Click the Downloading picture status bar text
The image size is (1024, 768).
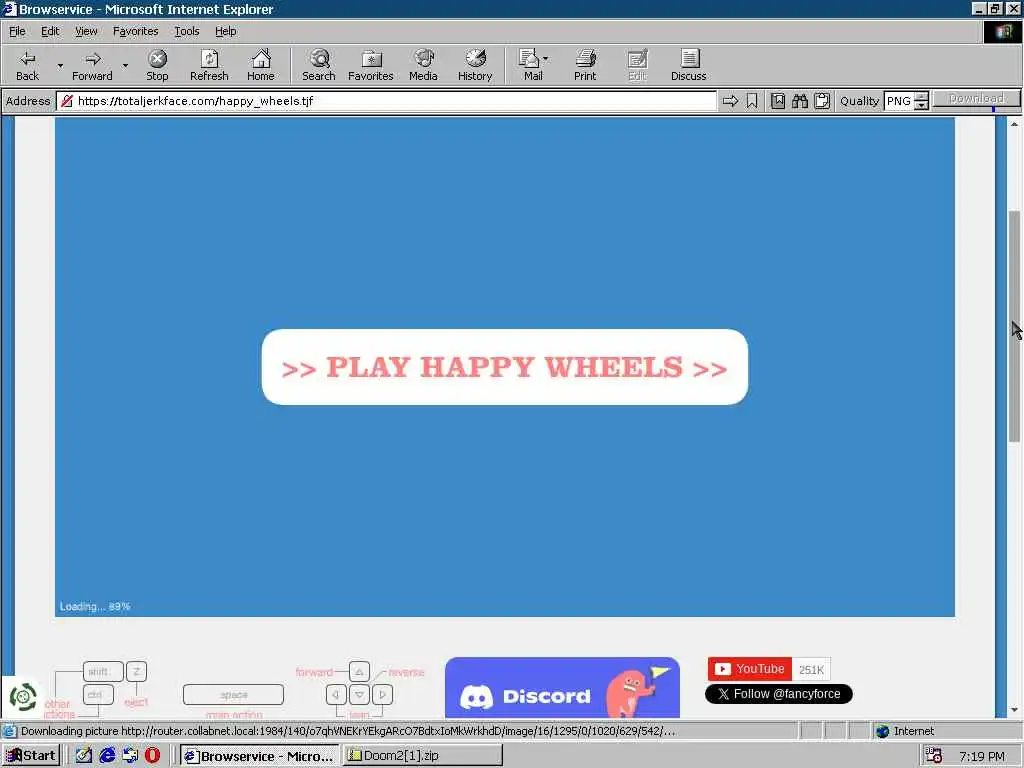pyautogui.click(x=348, y=731)
